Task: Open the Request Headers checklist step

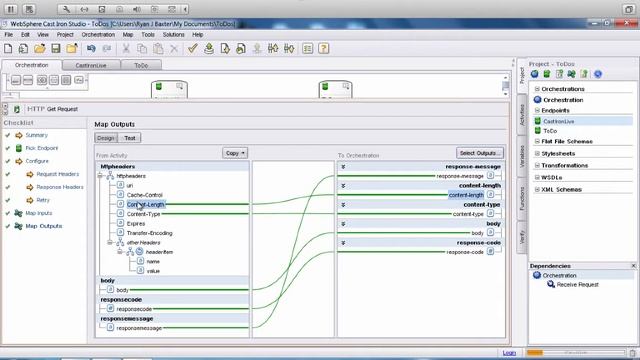Action: tap(58, 174)
